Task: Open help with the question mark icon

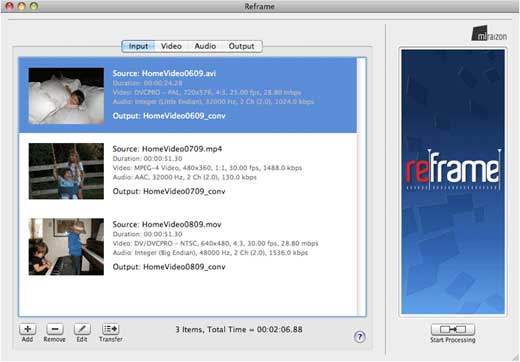Action: pyautogui.click(x=359, y=337)
